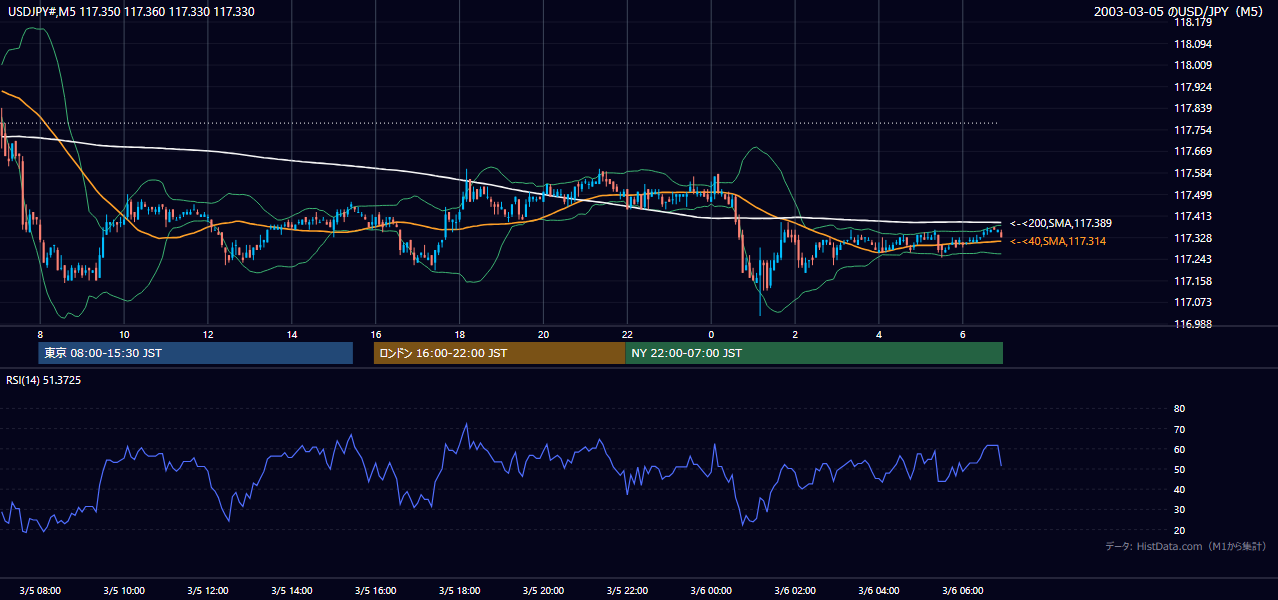
Task: Click hour label 12 under price chart
Action: 208,334
